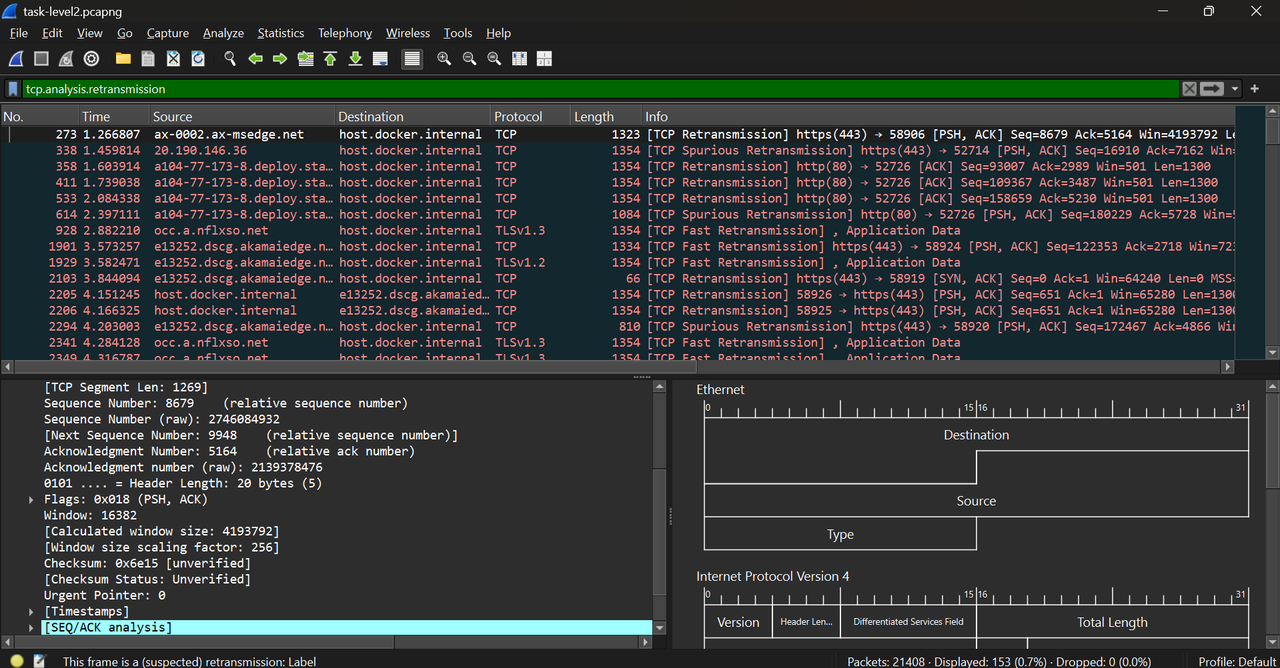Open the File menu
This screenshot has width=1280, height=668.
19,33
